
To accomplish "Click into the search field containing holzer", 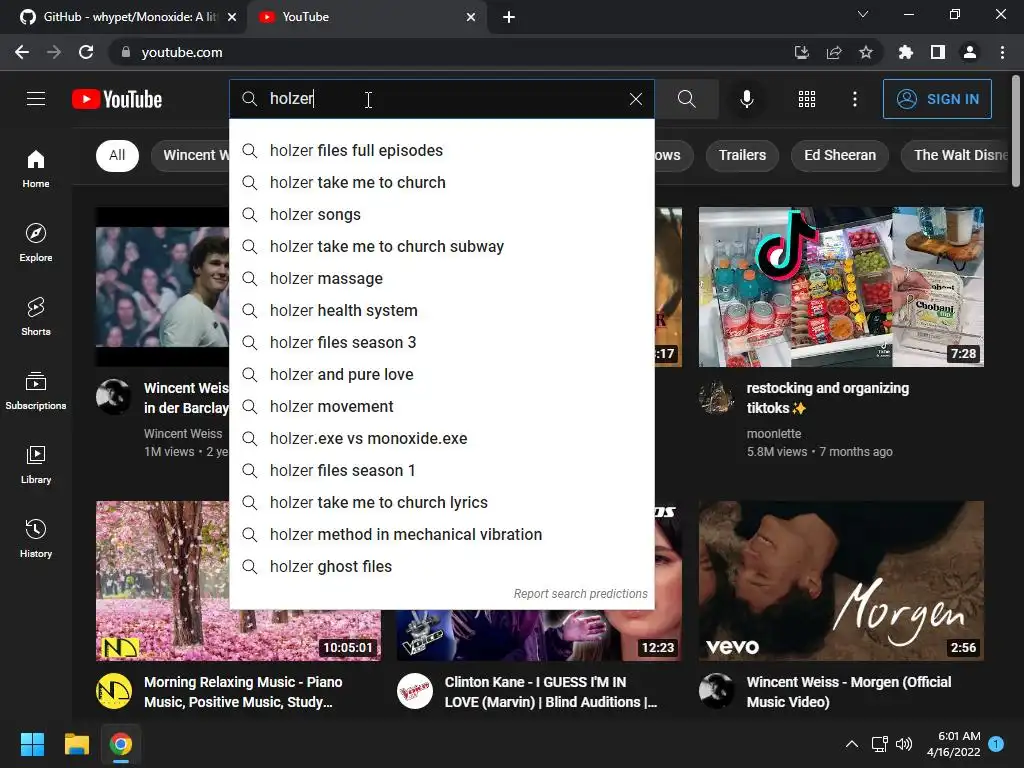I will pyautogui.click(x=441, y=99).
